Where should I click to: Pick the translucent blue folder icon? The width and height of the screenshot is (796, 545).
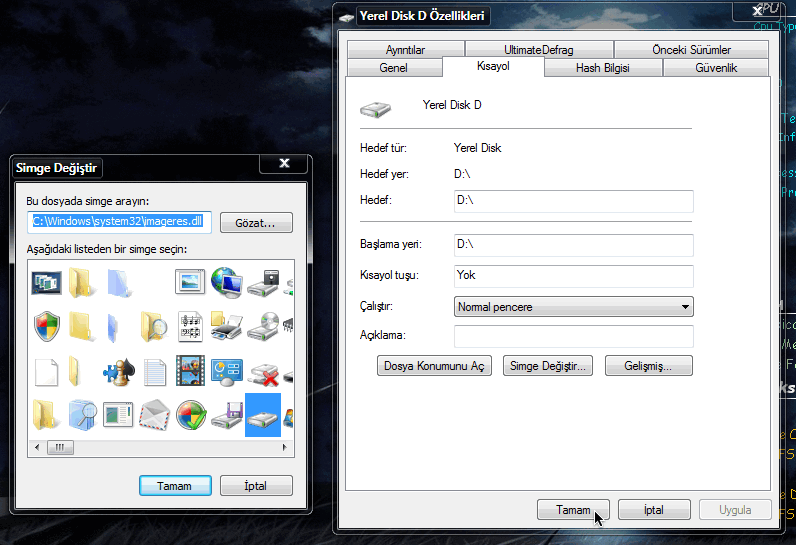119,283
